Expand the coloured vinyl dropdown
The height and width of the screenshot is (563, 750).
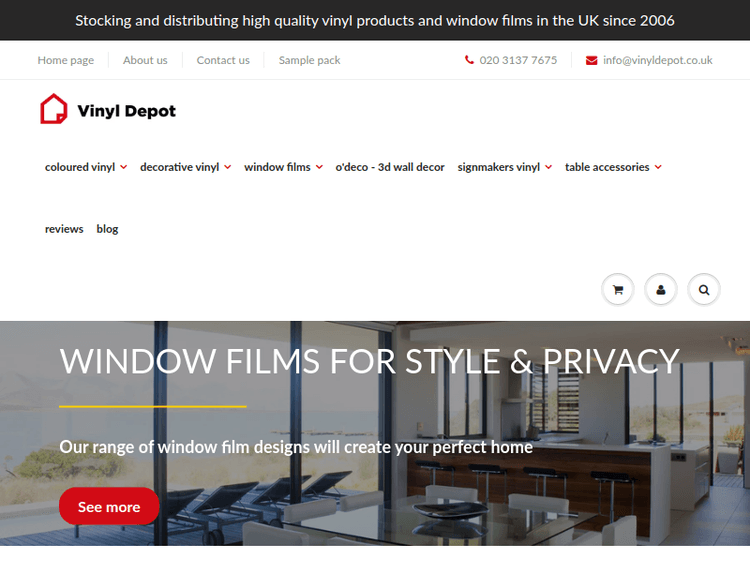coord(85,167)
